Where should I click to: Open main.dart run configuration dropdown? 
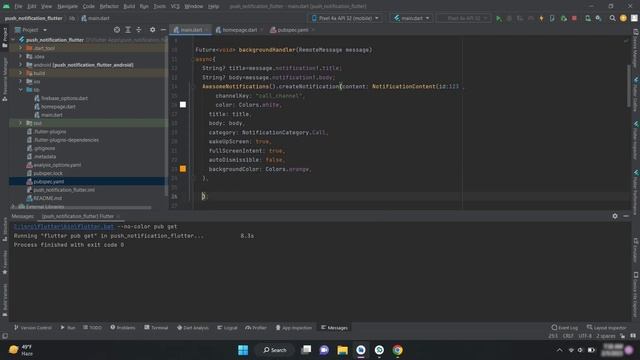(411, 18)
